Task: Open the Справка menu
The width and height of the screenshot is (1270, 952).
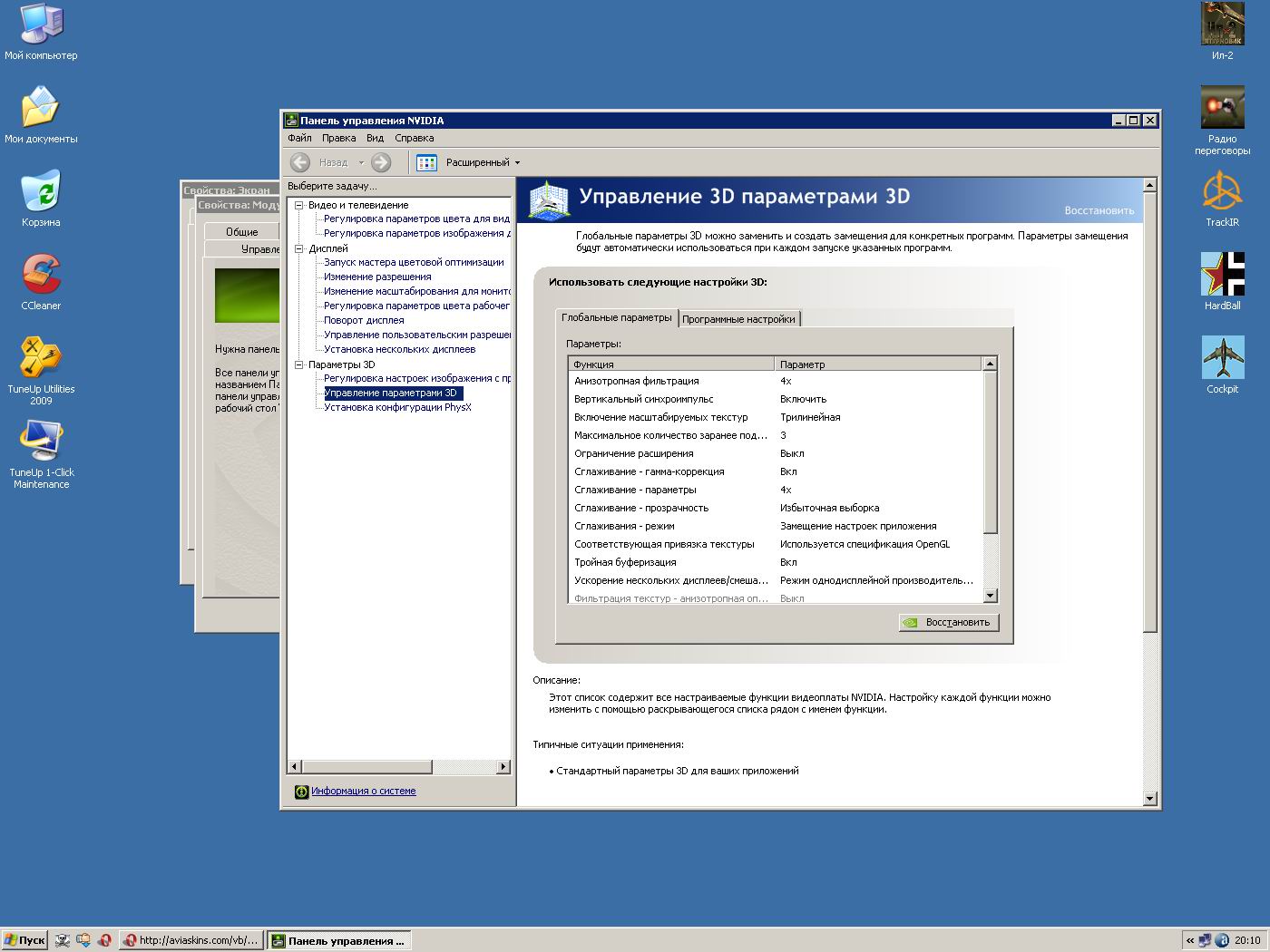Action: tap(415, 138)
